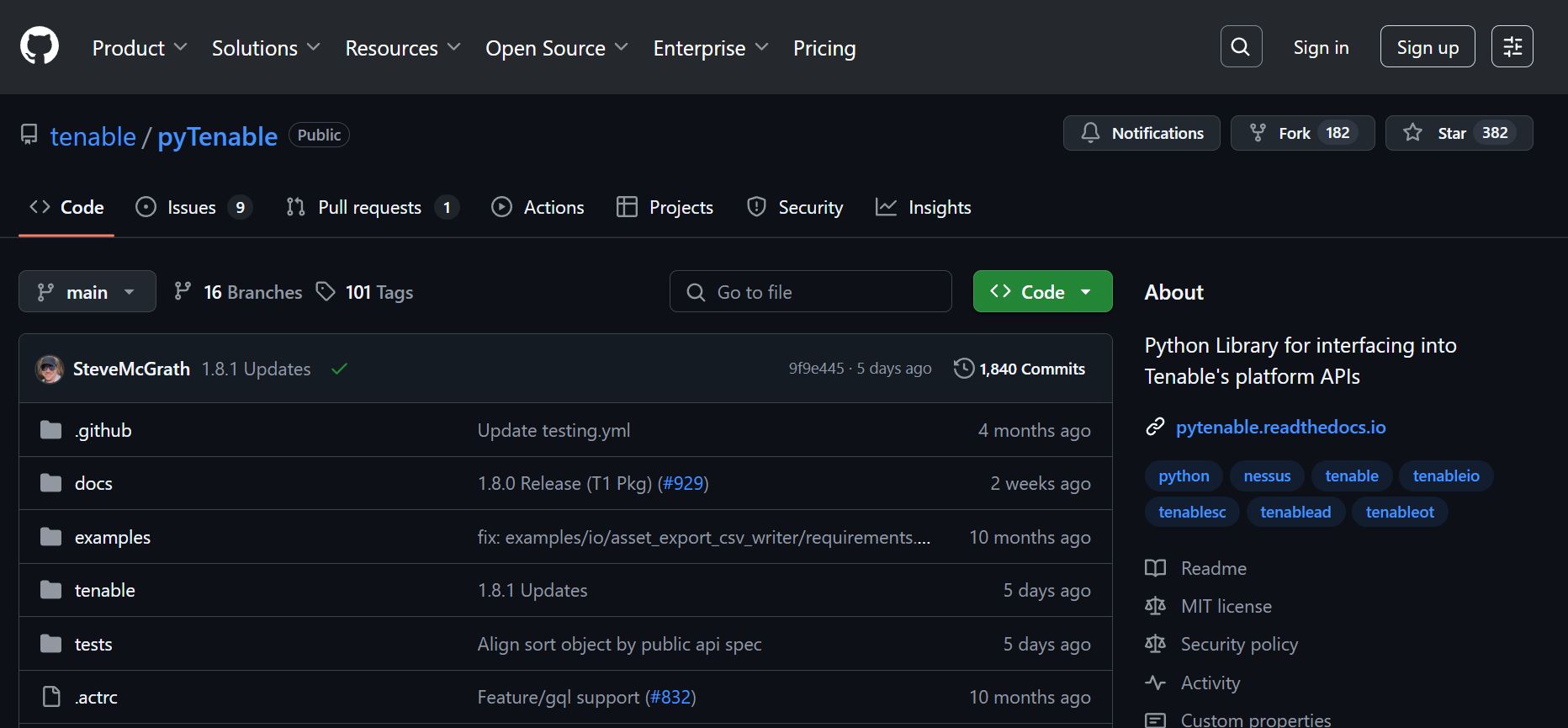Click the tenableio topic tag

(1446, 476)
